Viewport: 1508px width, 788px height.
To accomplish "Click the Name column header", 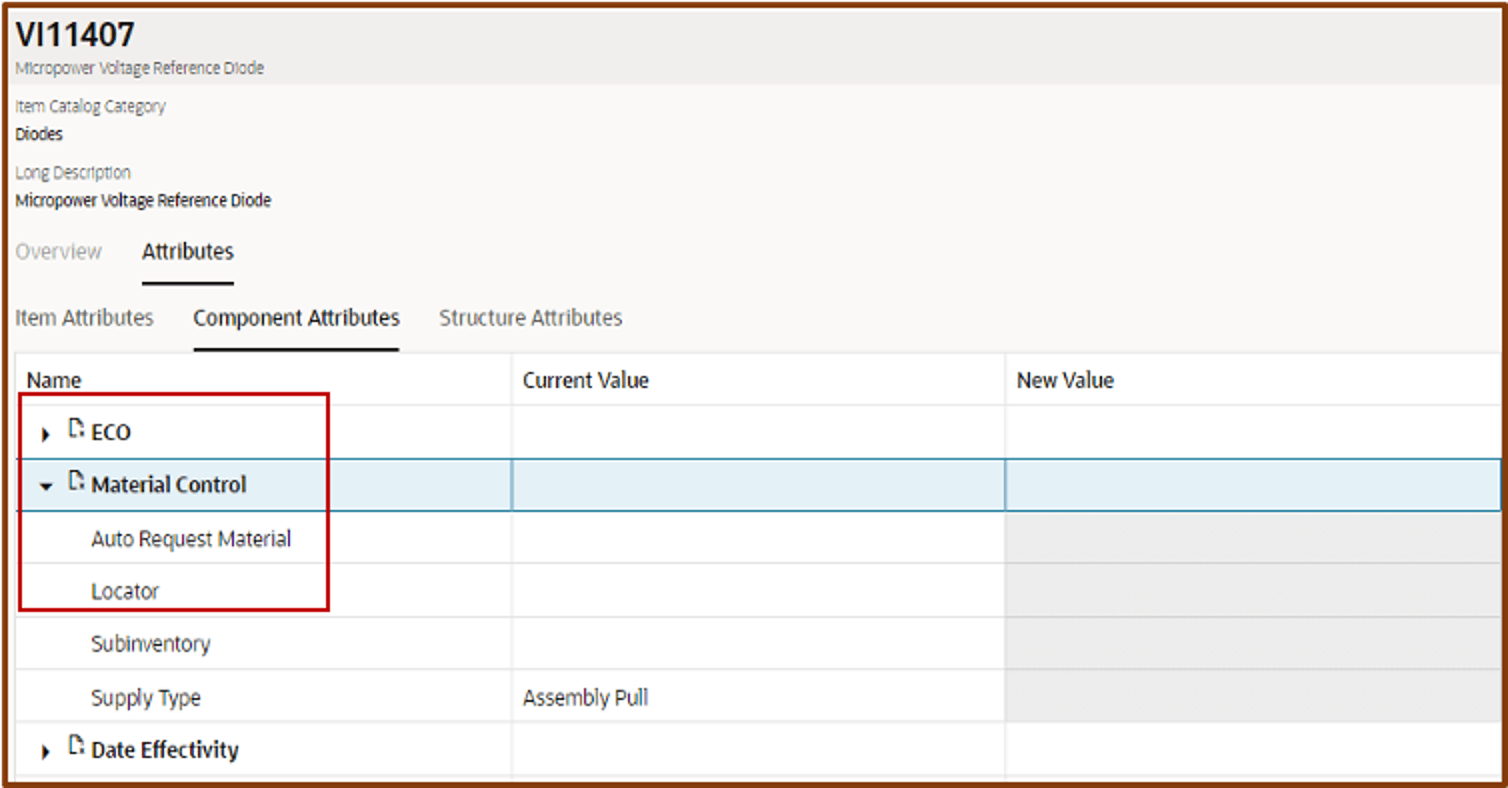I will tap(54, 380).
